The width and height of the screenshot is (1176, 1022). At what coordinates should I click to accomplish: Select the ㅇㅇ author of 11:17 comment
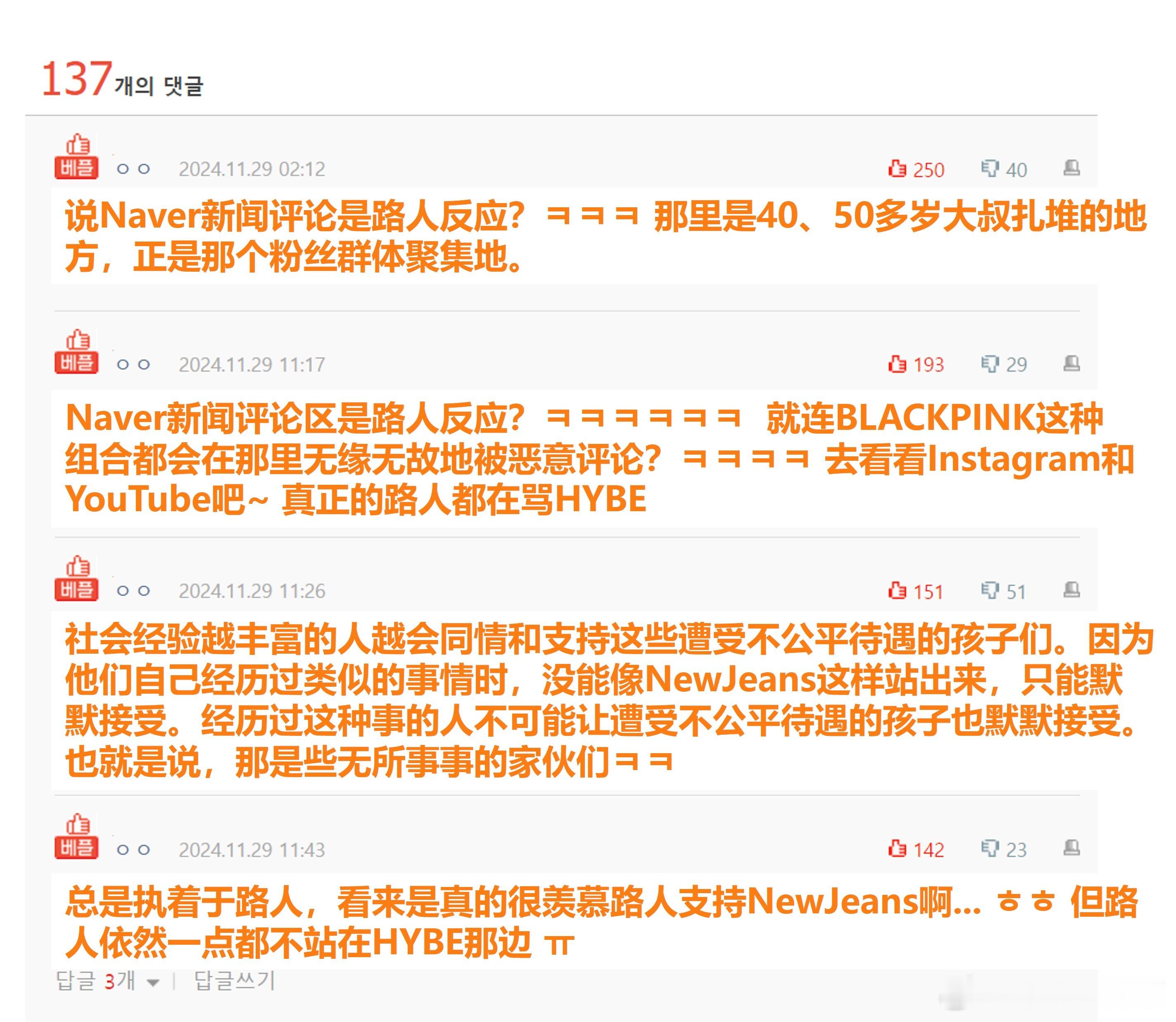pos(133,365)
